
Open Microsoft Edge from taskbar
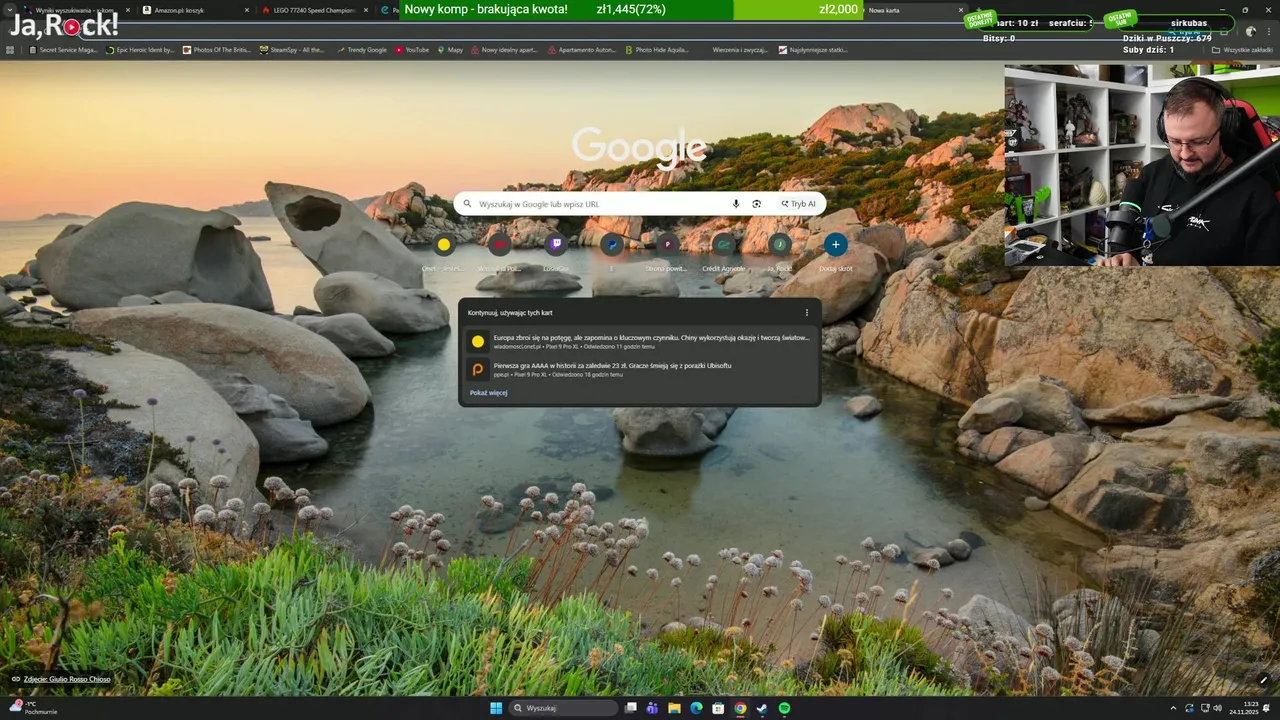(x=696, y=708)
